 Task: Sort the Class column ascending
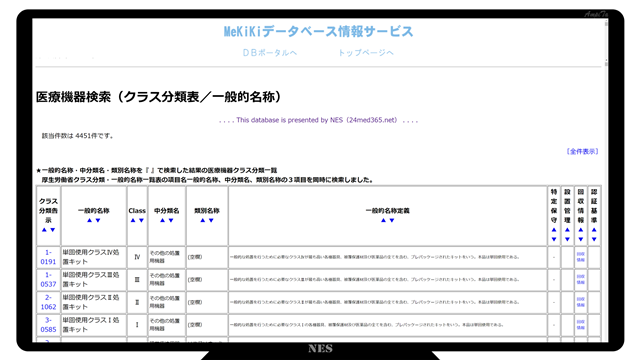pos(133,220)
